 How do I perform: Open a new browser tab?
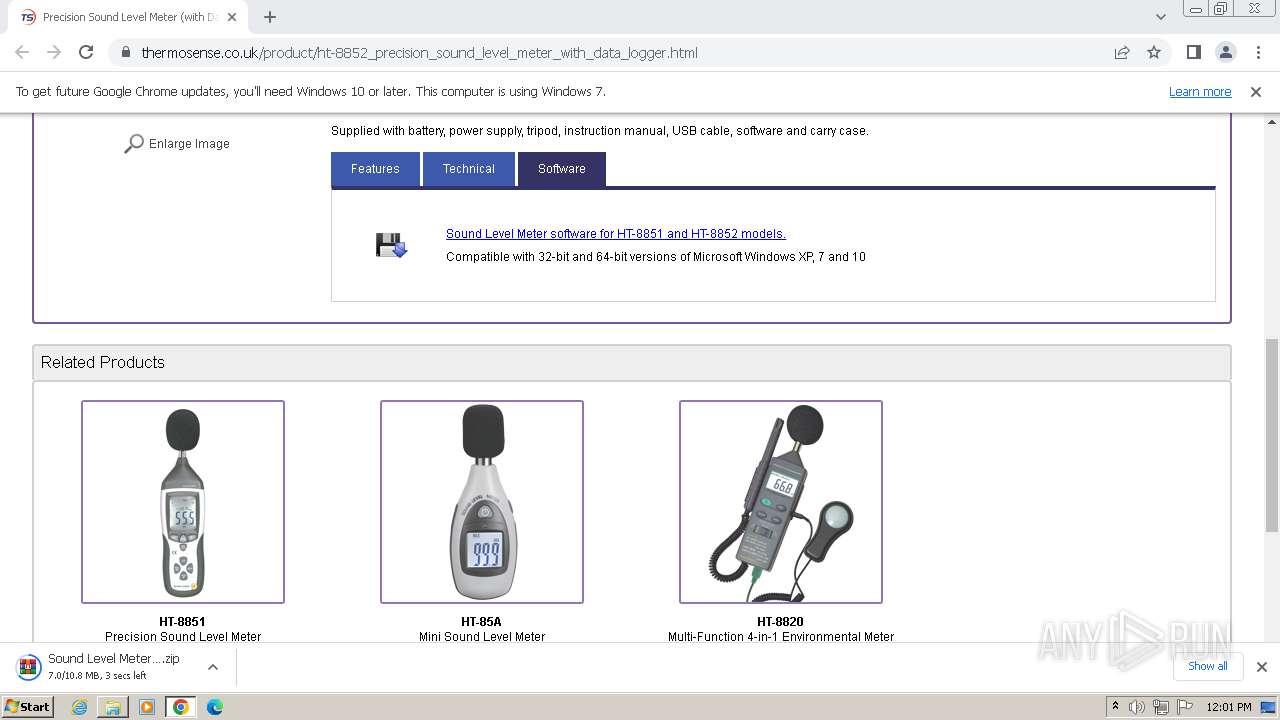270,17
